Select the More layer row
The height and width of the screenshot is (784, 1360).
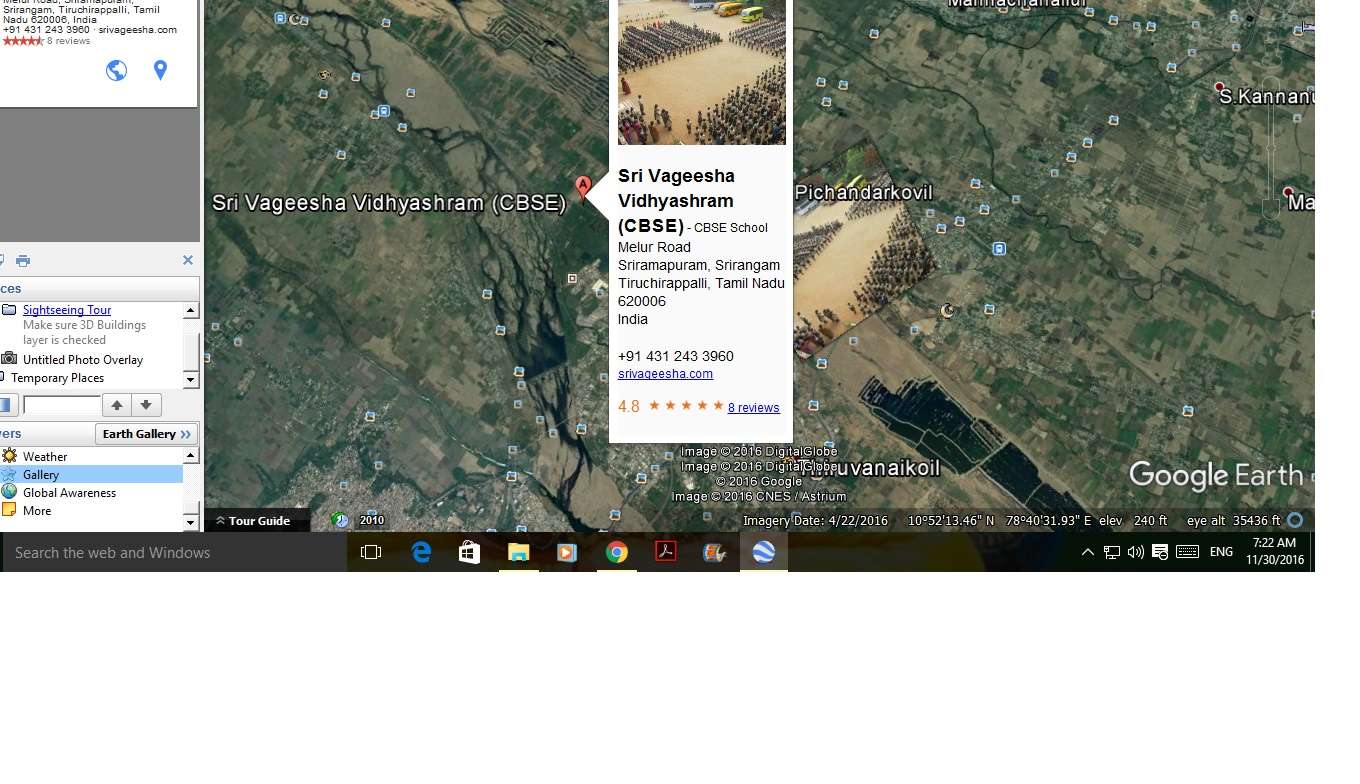pyautogui.click(x=37, y=510)
